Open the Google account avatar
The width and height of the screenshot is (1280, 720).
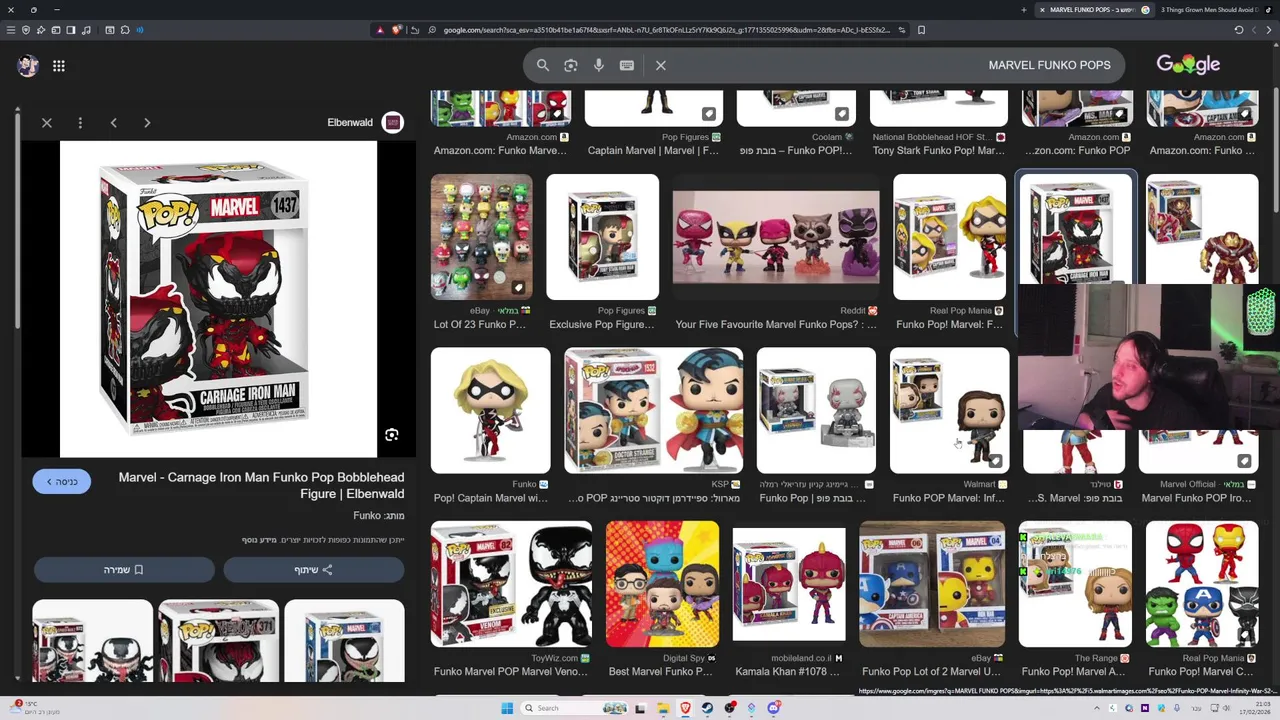[x=28, y=66]
